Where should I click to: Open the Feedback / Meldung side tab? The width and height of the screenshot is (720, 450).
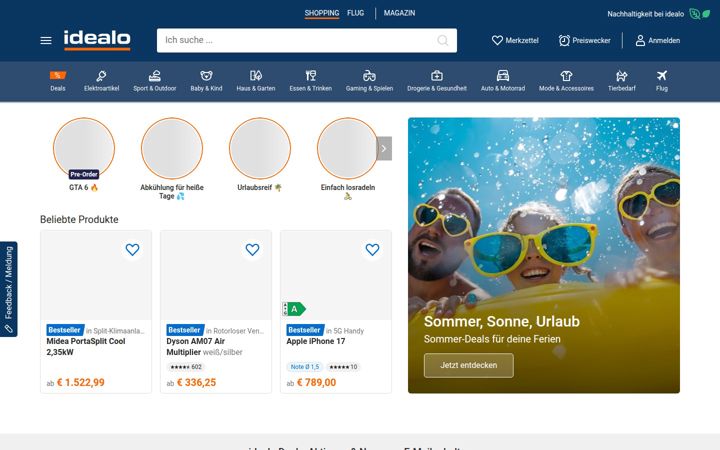coord(9,289)
